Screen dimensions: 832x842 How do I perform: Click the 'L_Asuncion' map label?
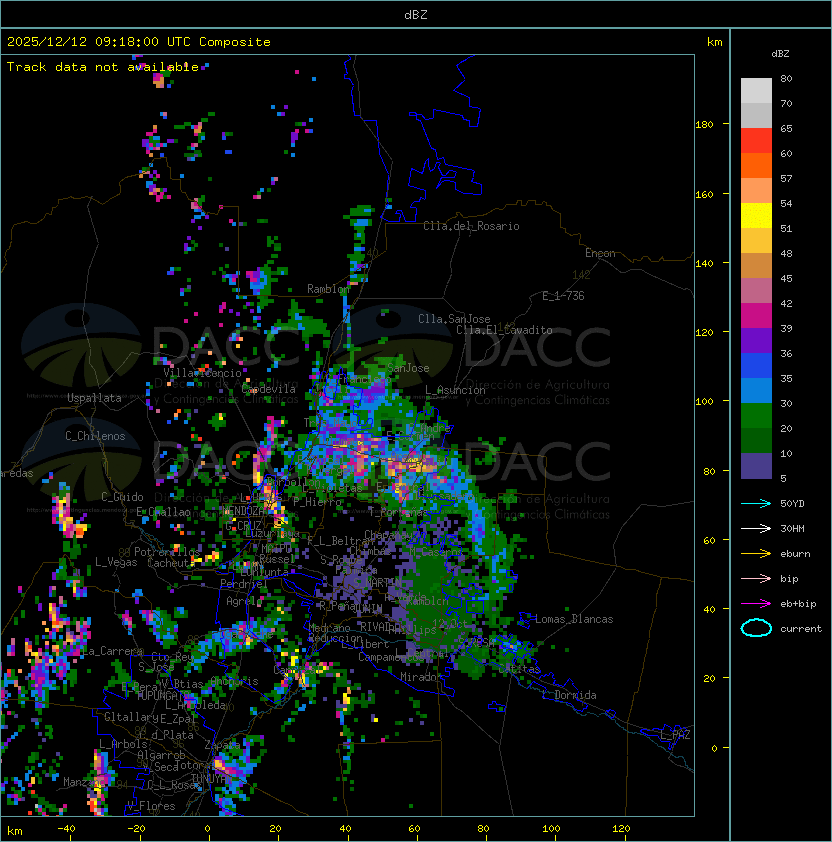coord(455,390)
